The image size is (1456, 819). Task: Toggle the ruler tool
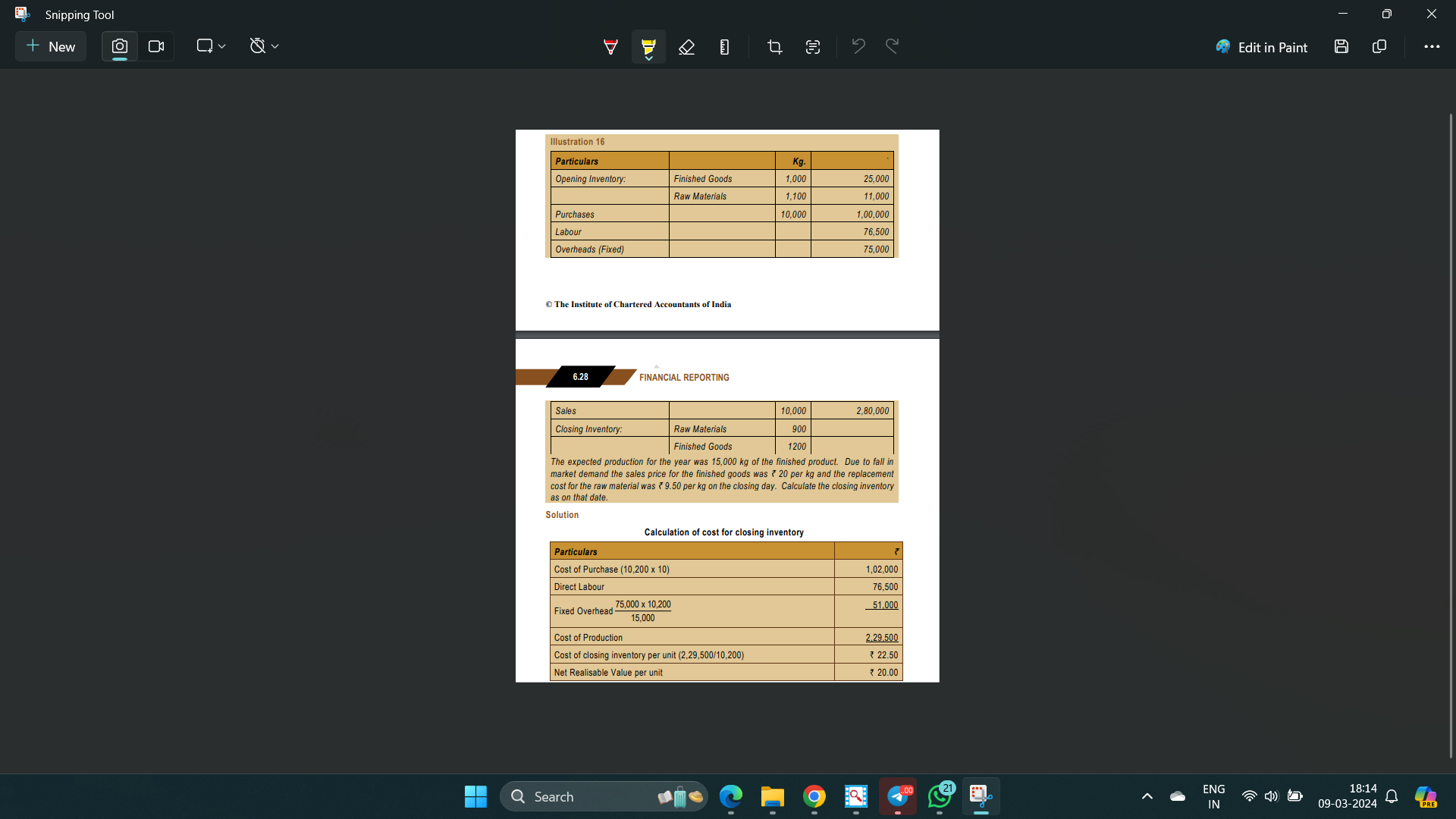(724, 47)
